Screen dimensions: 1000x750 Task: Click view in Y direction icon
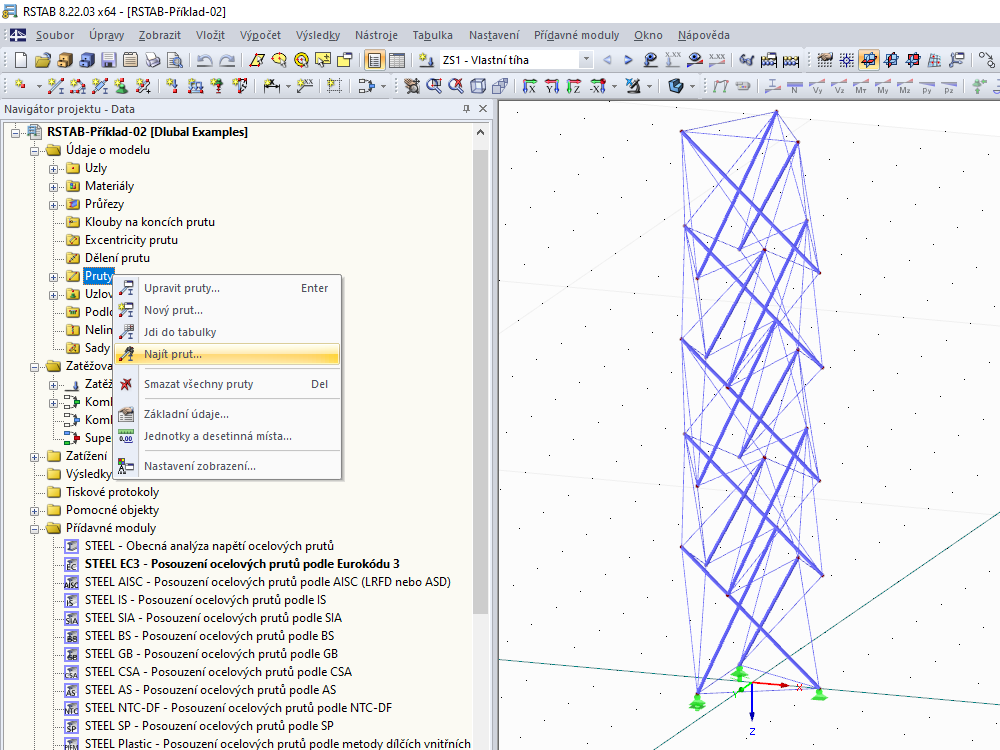pos(552,85)
